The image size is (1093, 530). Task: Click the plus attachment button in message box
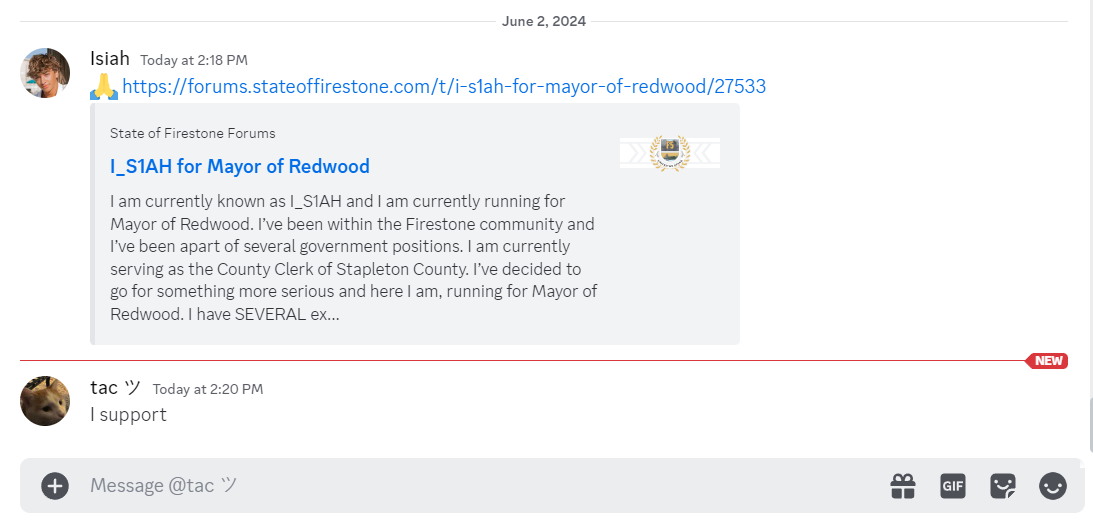(x=55, y=486)
